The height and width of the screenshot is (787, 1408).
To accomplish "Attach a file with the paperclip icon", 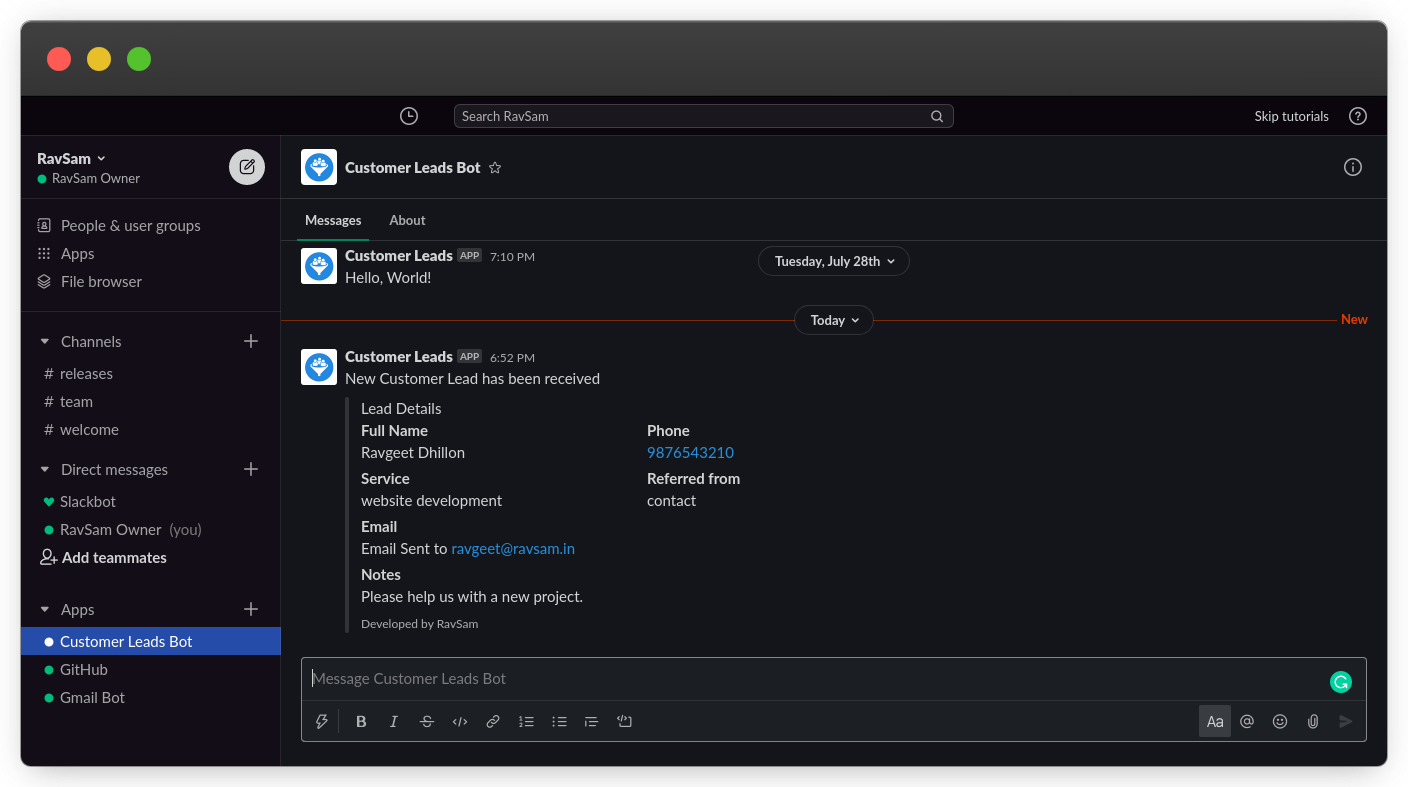I will coord(1312,721).
